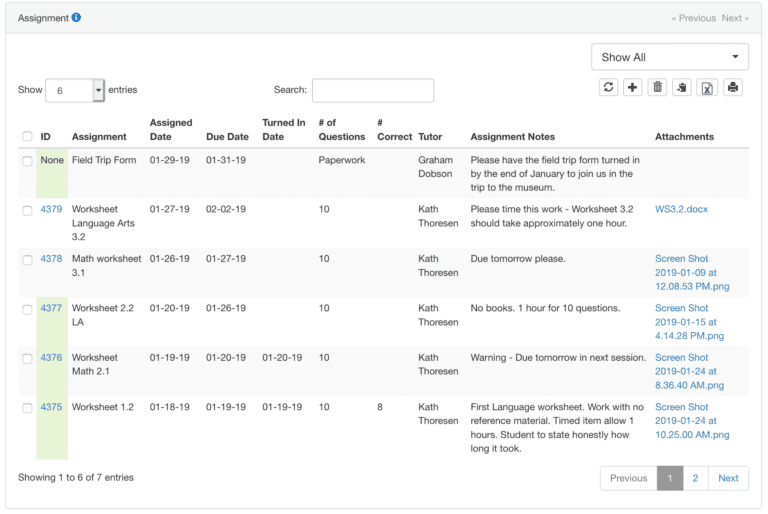The image size is (768, 514).
Task: Export table with Excel icon
Action: pos(707,88)
